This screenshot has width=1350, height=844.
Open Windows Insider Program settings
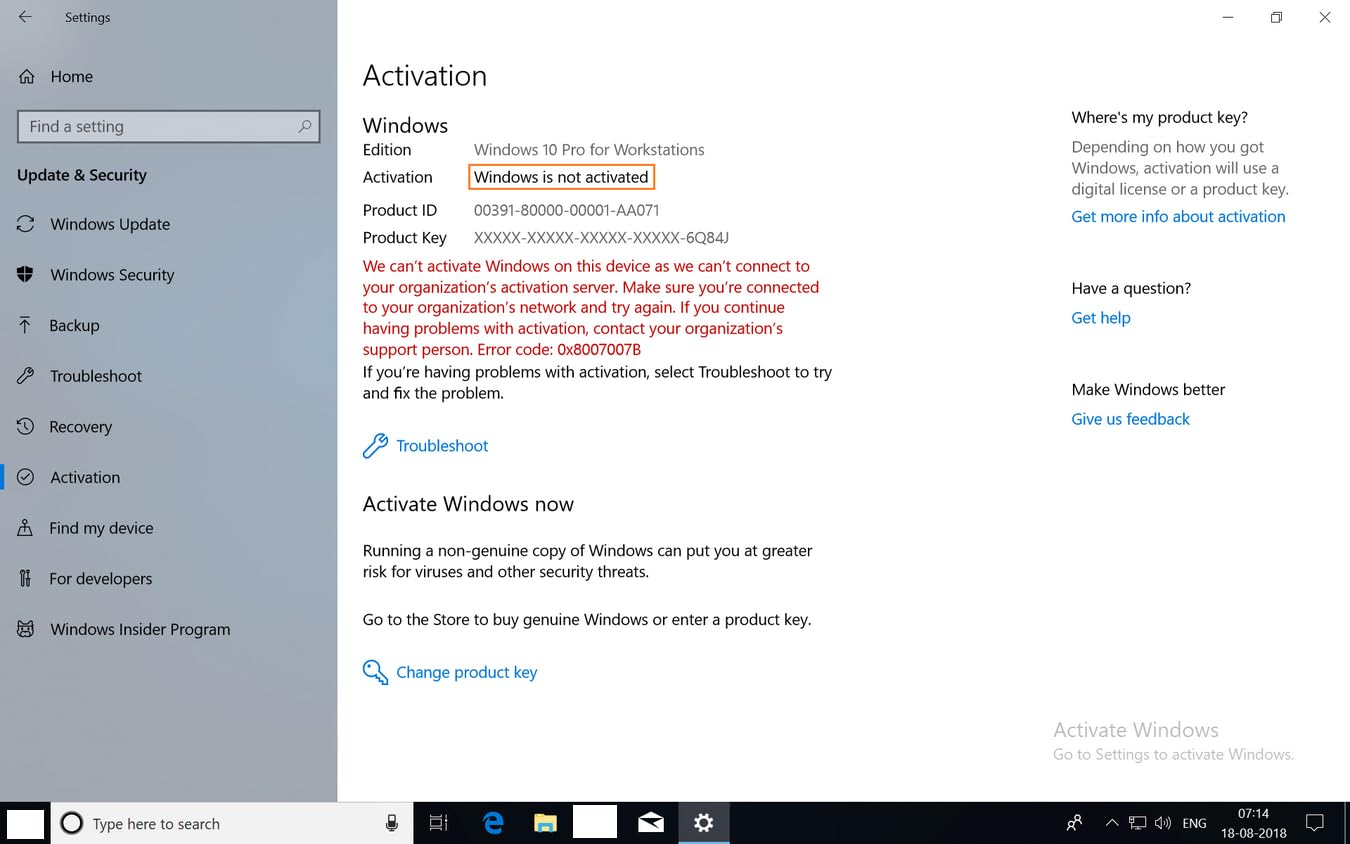click(x=140, y=629)
